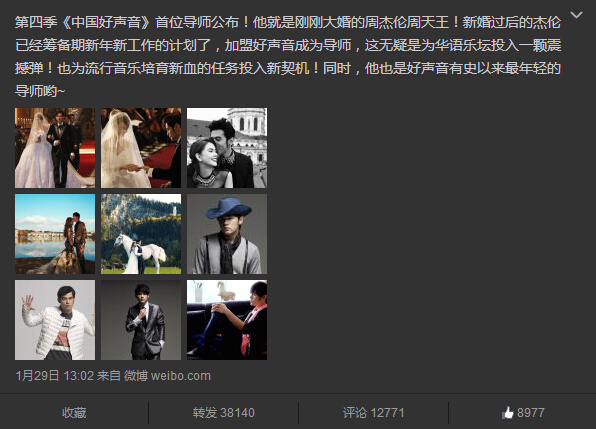Screen dimensions: 596x429
Task: Click the 8977 like count
Action: tap(531, 413)
